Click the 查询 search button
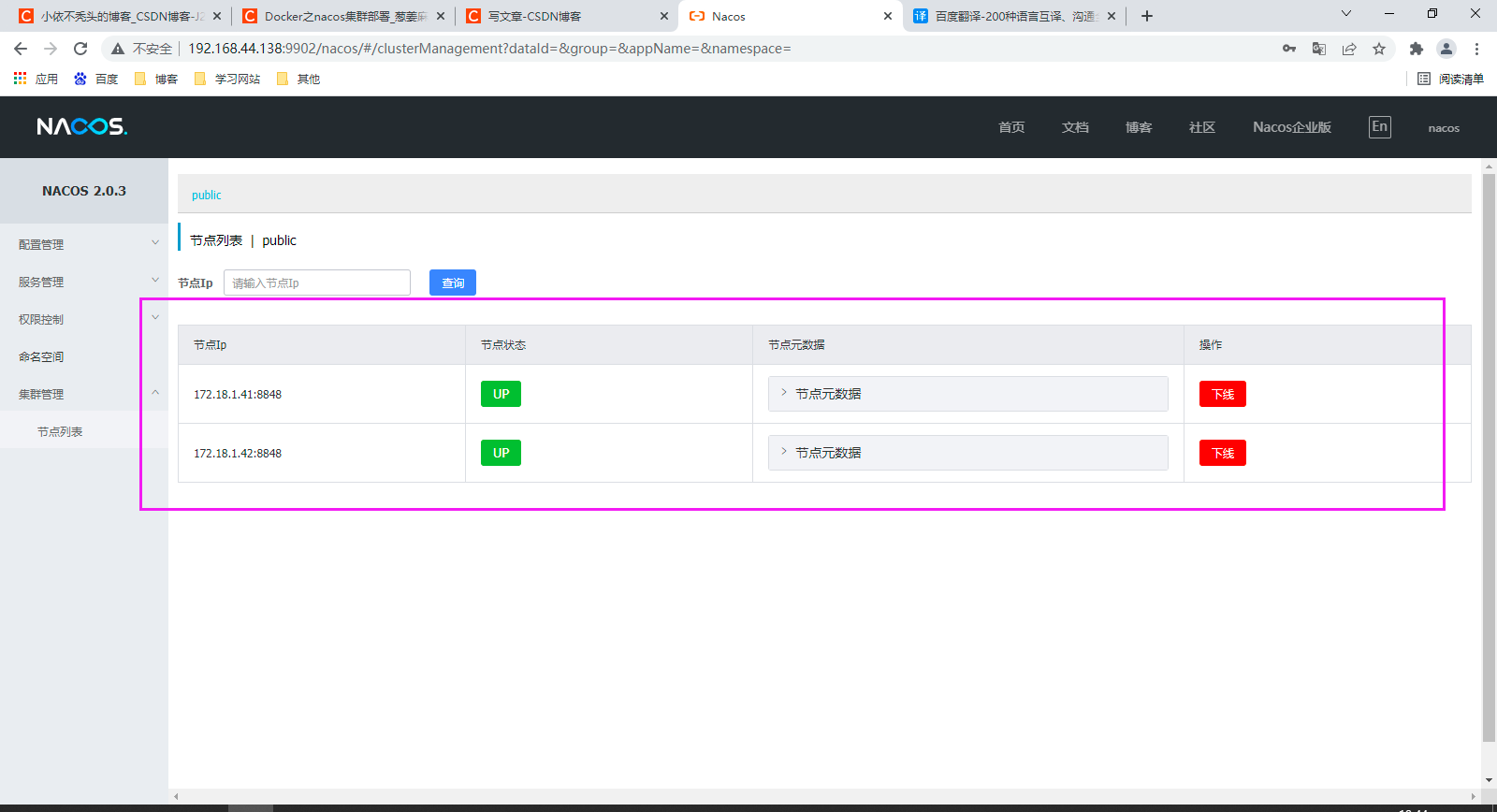 point(453,283)
